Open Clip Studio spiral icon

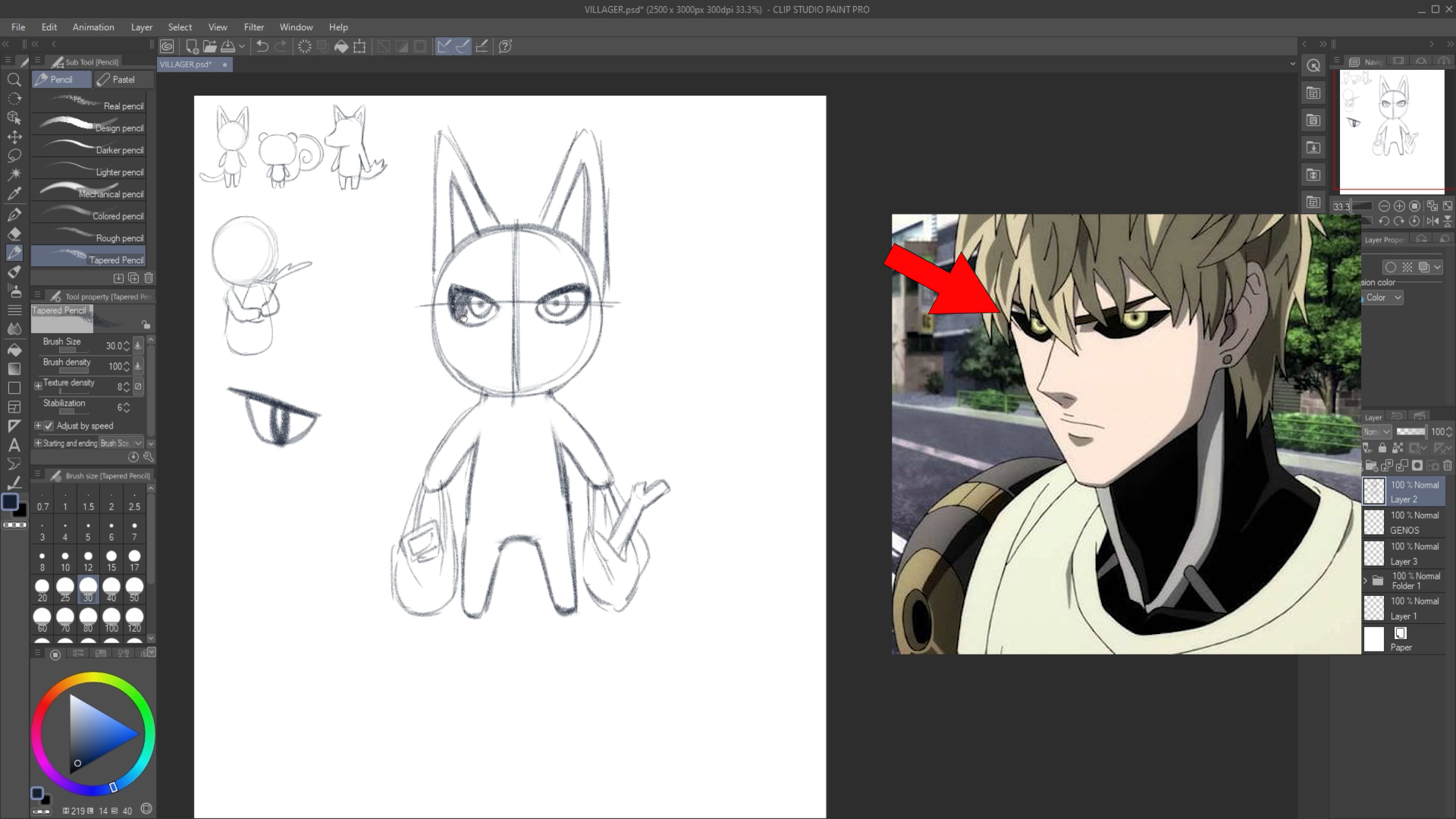pyautogui.click(x=167, y=46)
